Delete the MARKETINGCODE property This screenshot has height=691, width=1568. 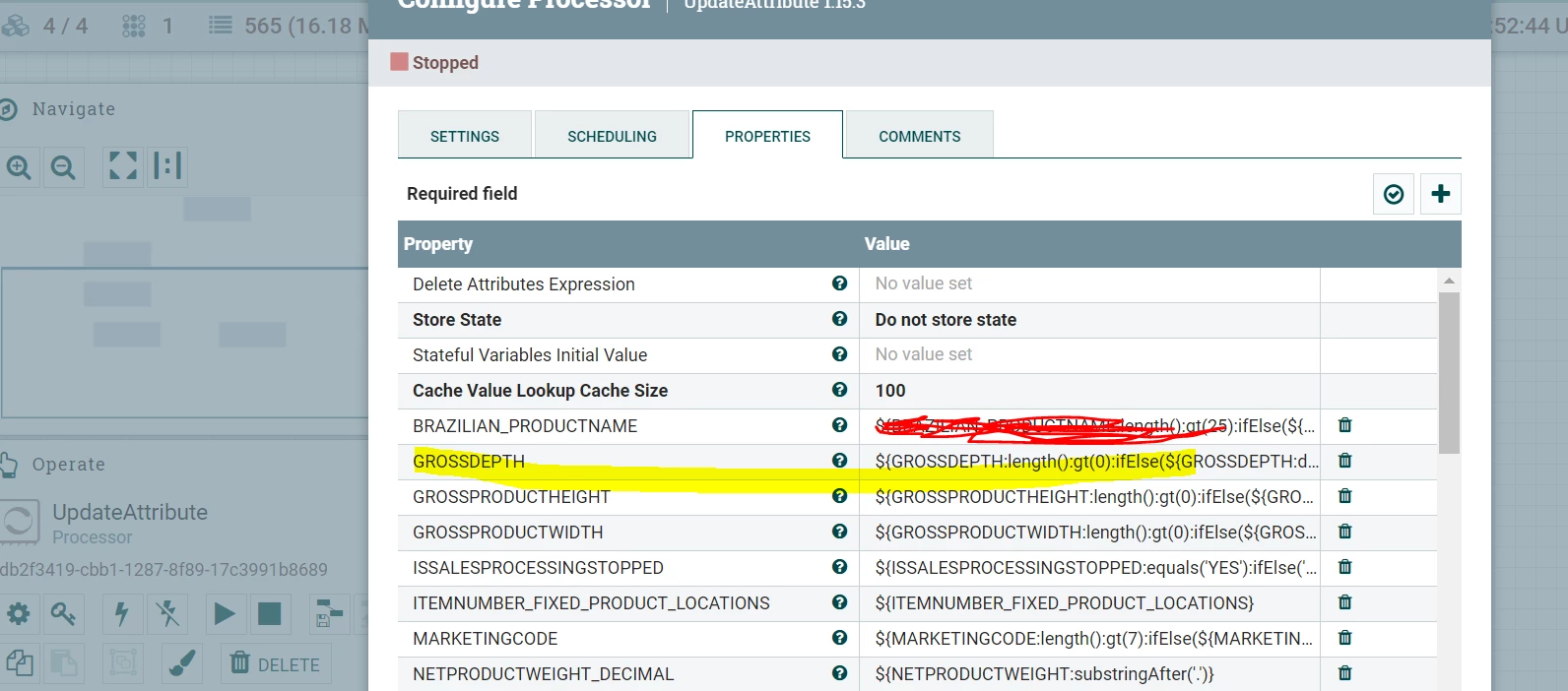click(x=1344, y=638)
